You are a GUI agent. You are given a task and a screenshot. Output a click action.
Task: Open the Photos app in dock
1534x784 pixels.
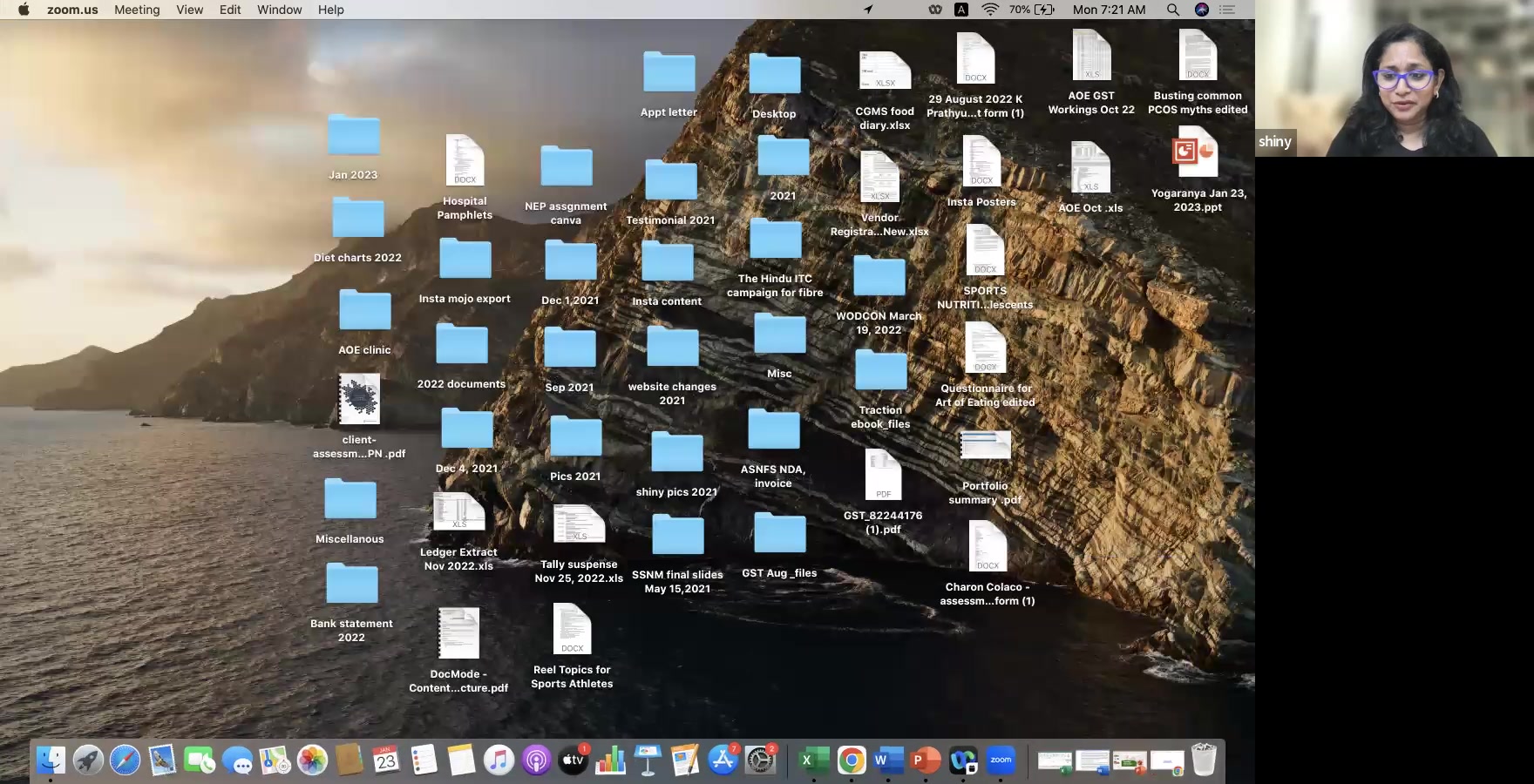click(312, 760)
